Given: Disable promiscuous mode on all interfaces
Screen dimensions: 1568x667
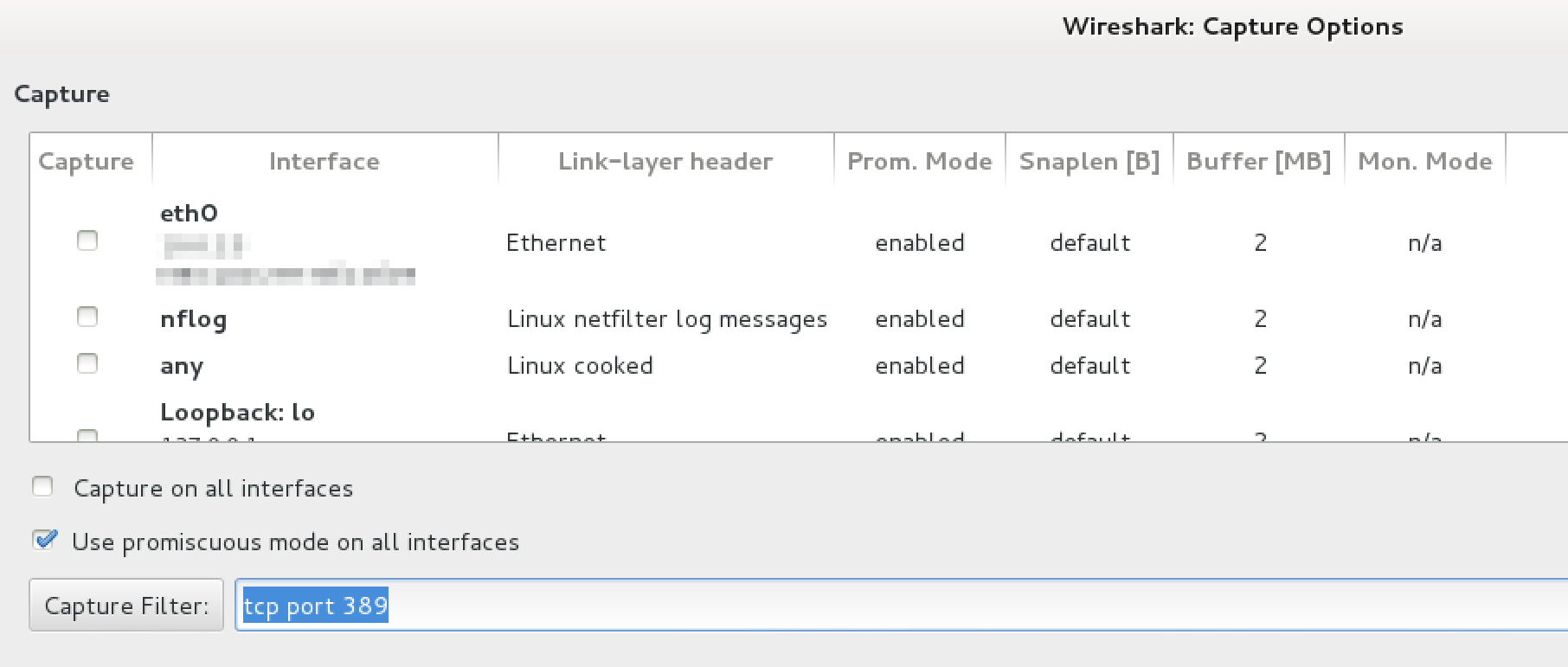Looking at the screenshot, I should [x=44, y=541].
